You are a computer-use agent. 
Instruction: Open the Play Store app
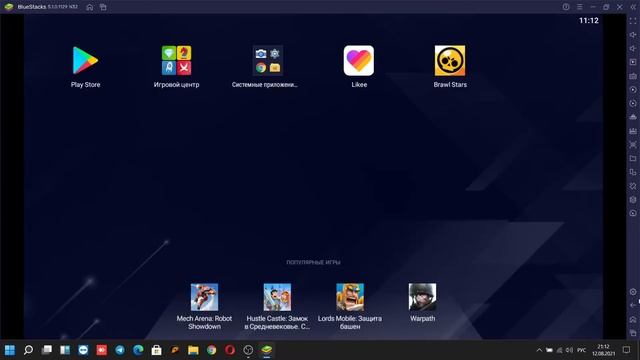85,60
